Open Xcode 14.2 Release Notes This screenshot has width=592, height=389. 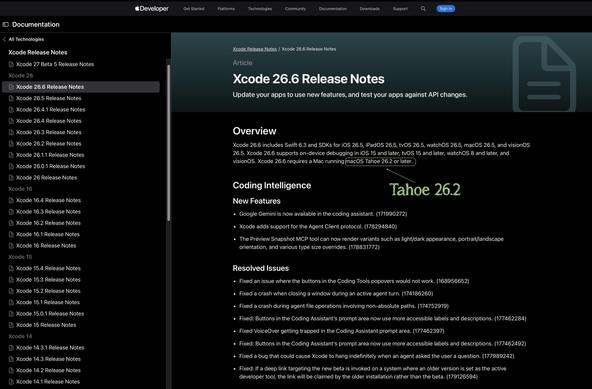pos(48,370)
